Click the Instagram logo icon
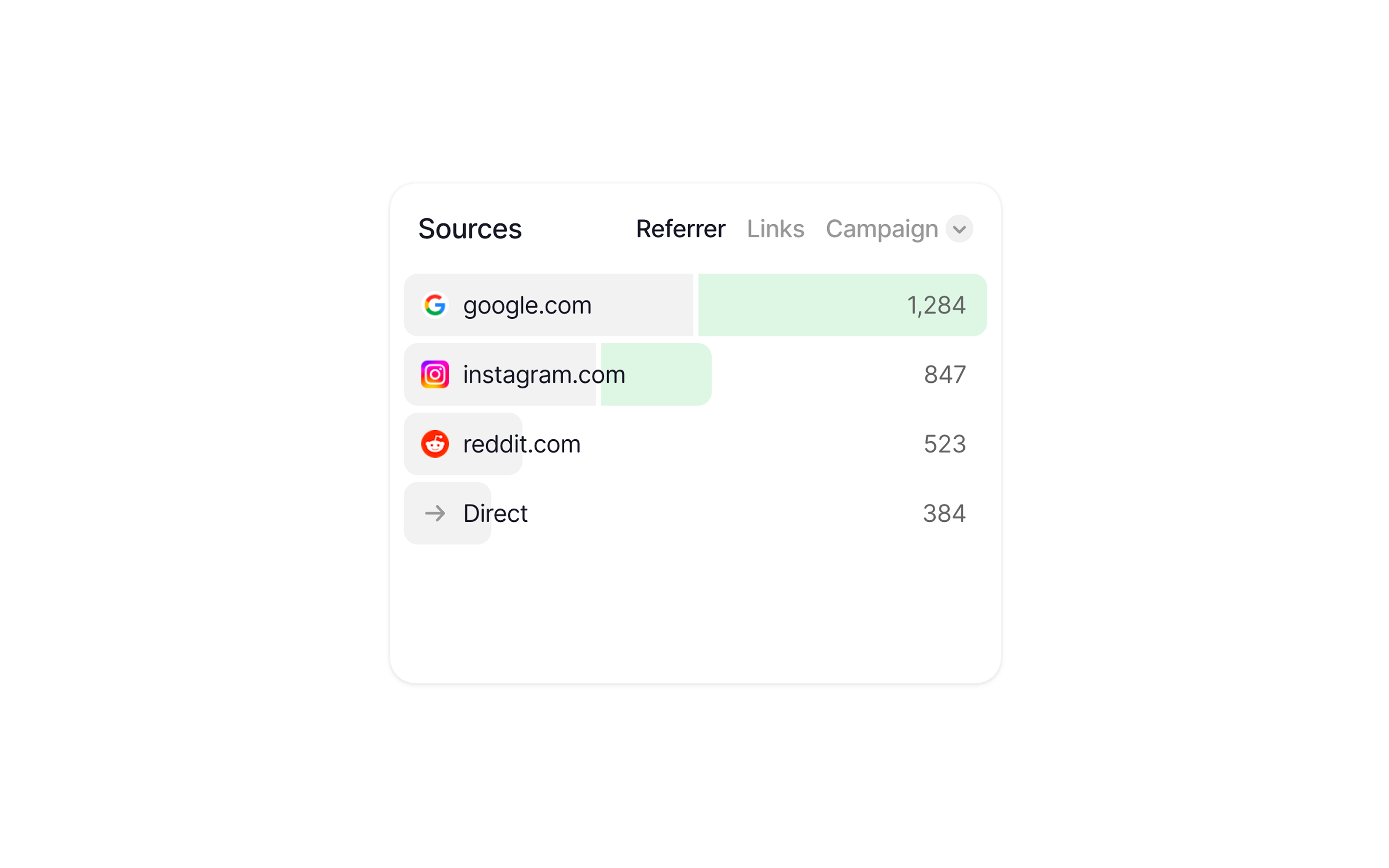Screen dimensions: 1389x868 pos(435,374)
